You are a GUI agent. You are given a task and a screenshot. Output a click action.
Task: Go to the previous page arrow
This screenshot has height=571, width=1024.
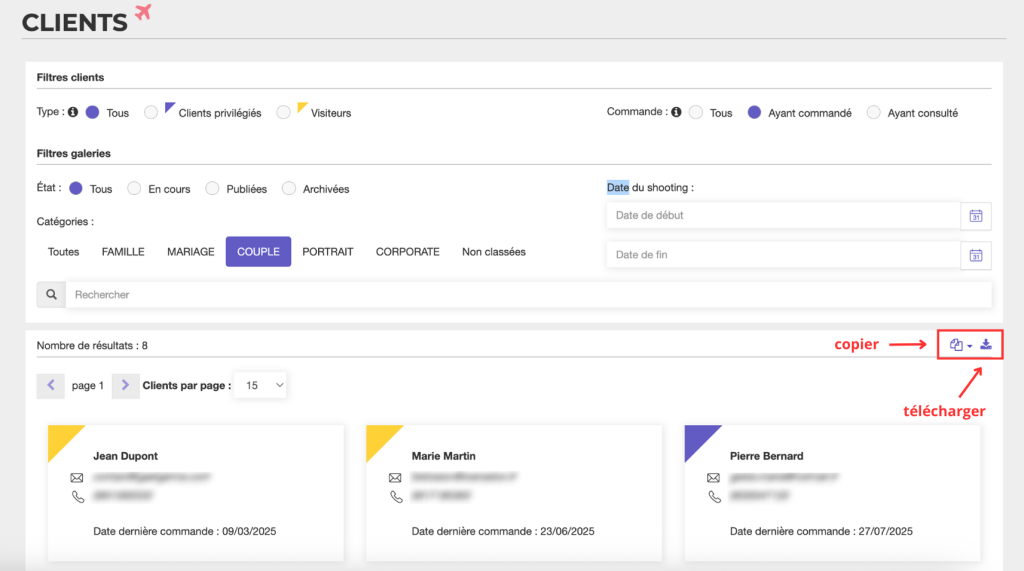click(x=50, y=385)
